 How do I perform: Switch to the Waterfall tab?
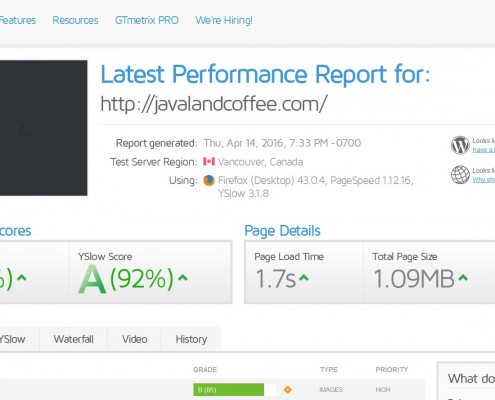74,339
